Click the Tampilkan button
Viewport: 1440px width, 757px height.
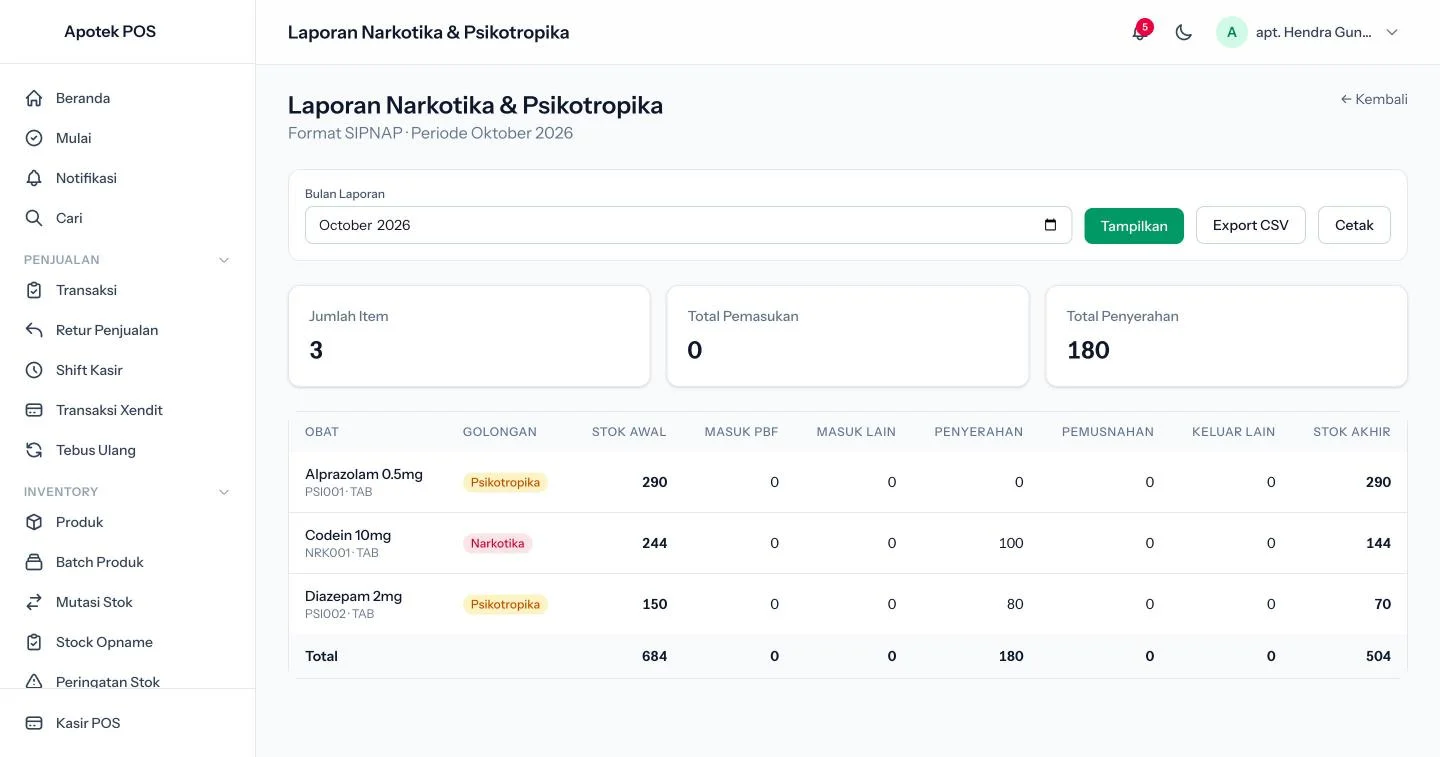pos(1134,225)
